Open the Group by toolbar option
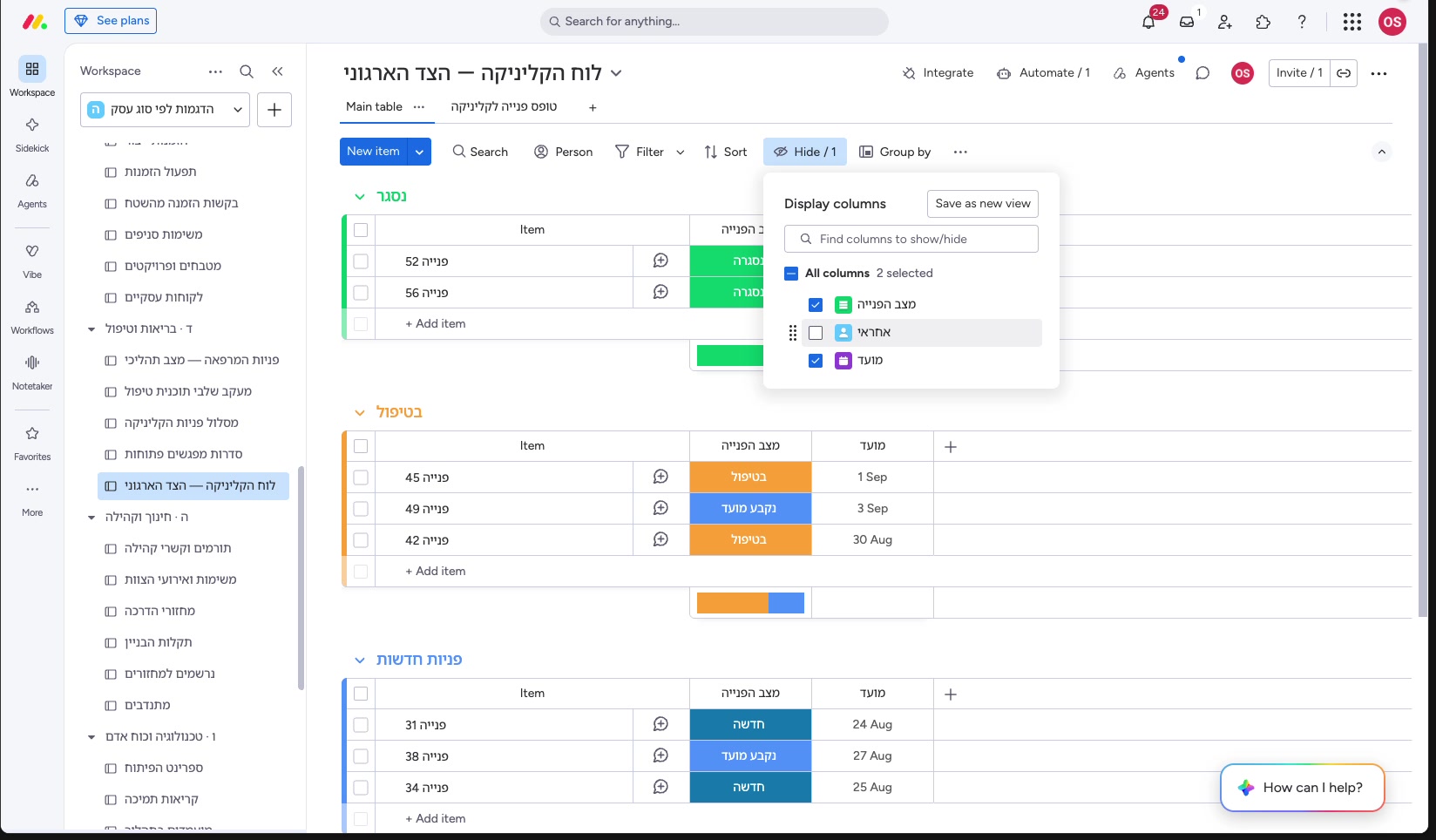The image size is (1436, 840). coord(895,152)
